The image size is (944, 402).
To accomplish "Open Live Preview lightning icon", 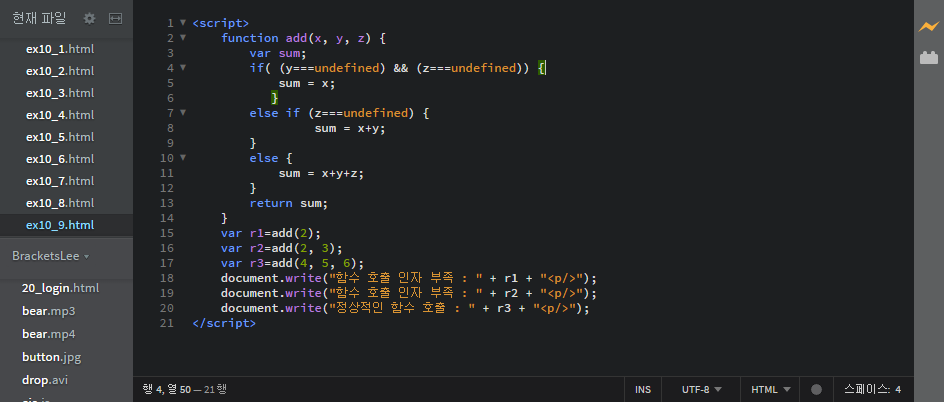I will (928, 26).
